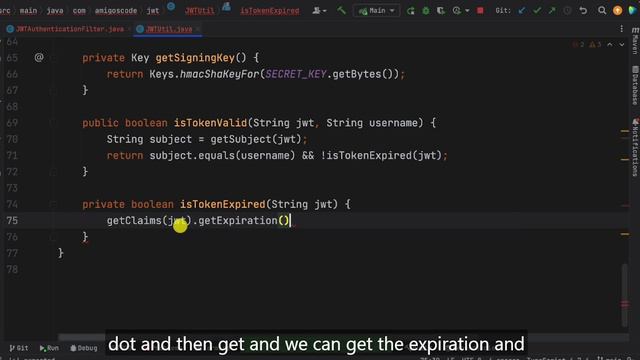The height and width of the screenshot is (360, 640).
Task: Open the Notifications tool window
Action: point(635,148)
